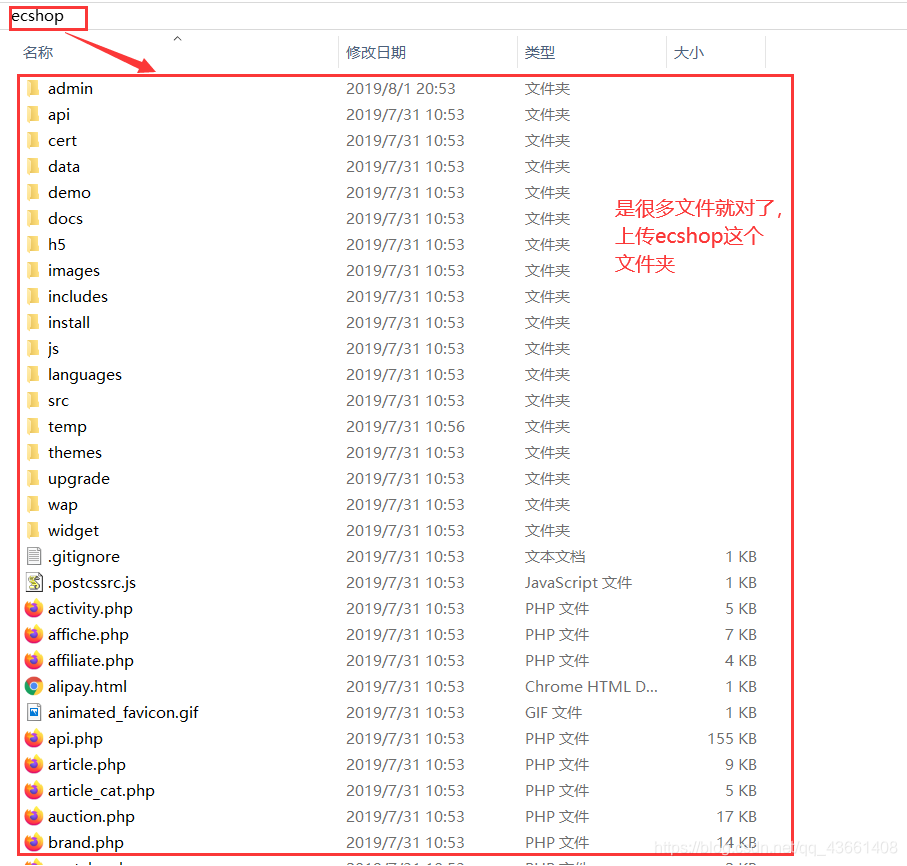907x866 pixels.
Task: Click the PHP 文件 type of activity.php
Action: point(557,609)
